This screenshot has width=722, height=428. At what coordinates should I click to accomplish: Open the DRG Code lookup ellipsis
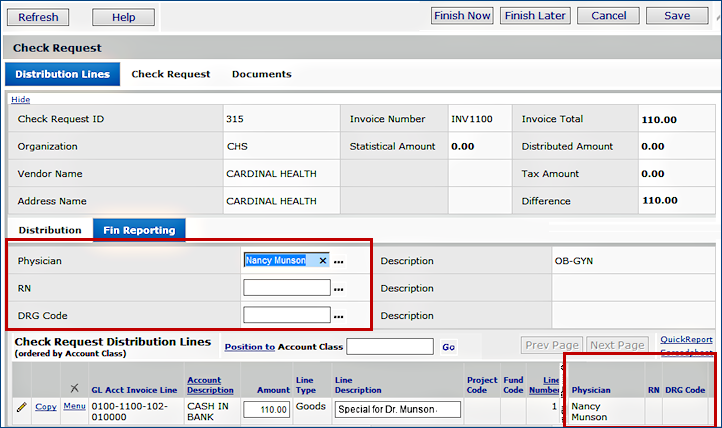click(339, 316)
